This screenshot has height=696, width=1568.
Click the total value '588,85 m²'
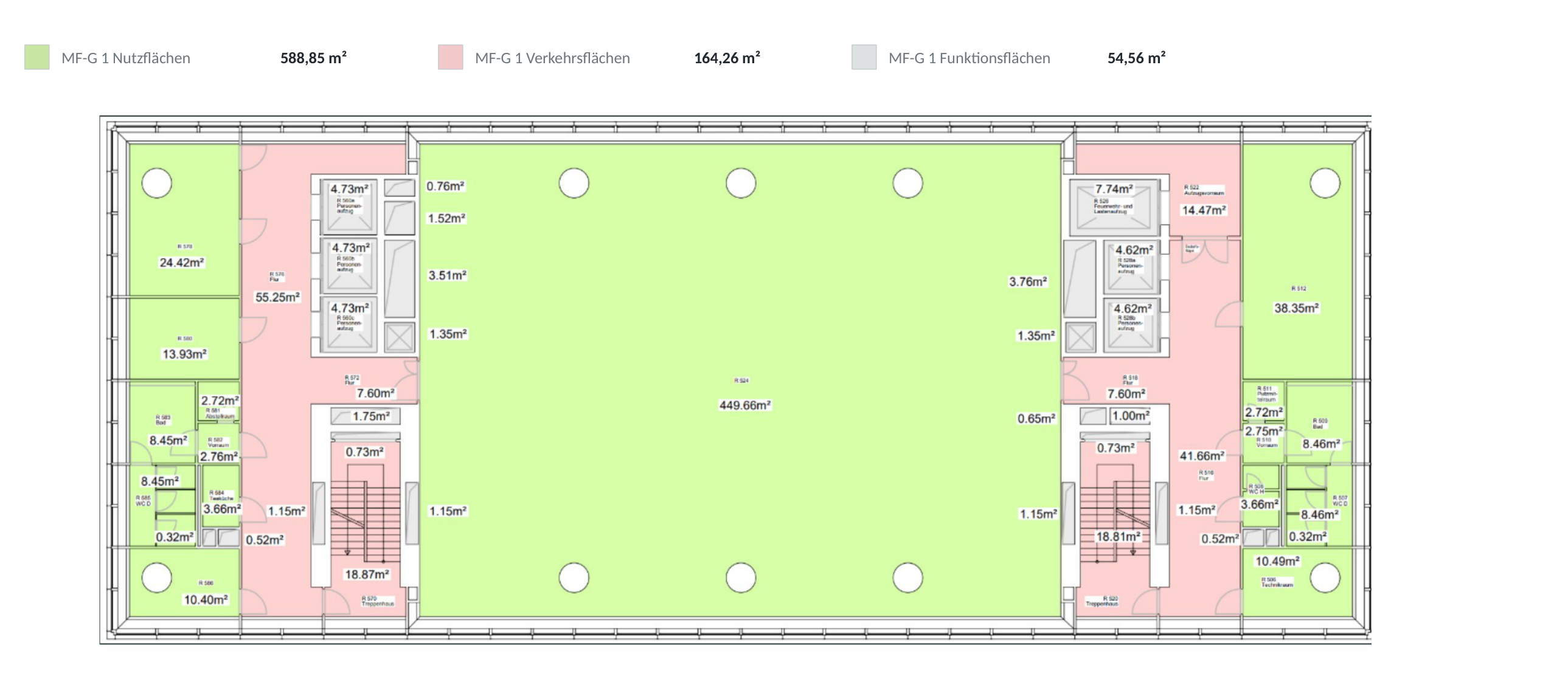click(x=313, y=58)
